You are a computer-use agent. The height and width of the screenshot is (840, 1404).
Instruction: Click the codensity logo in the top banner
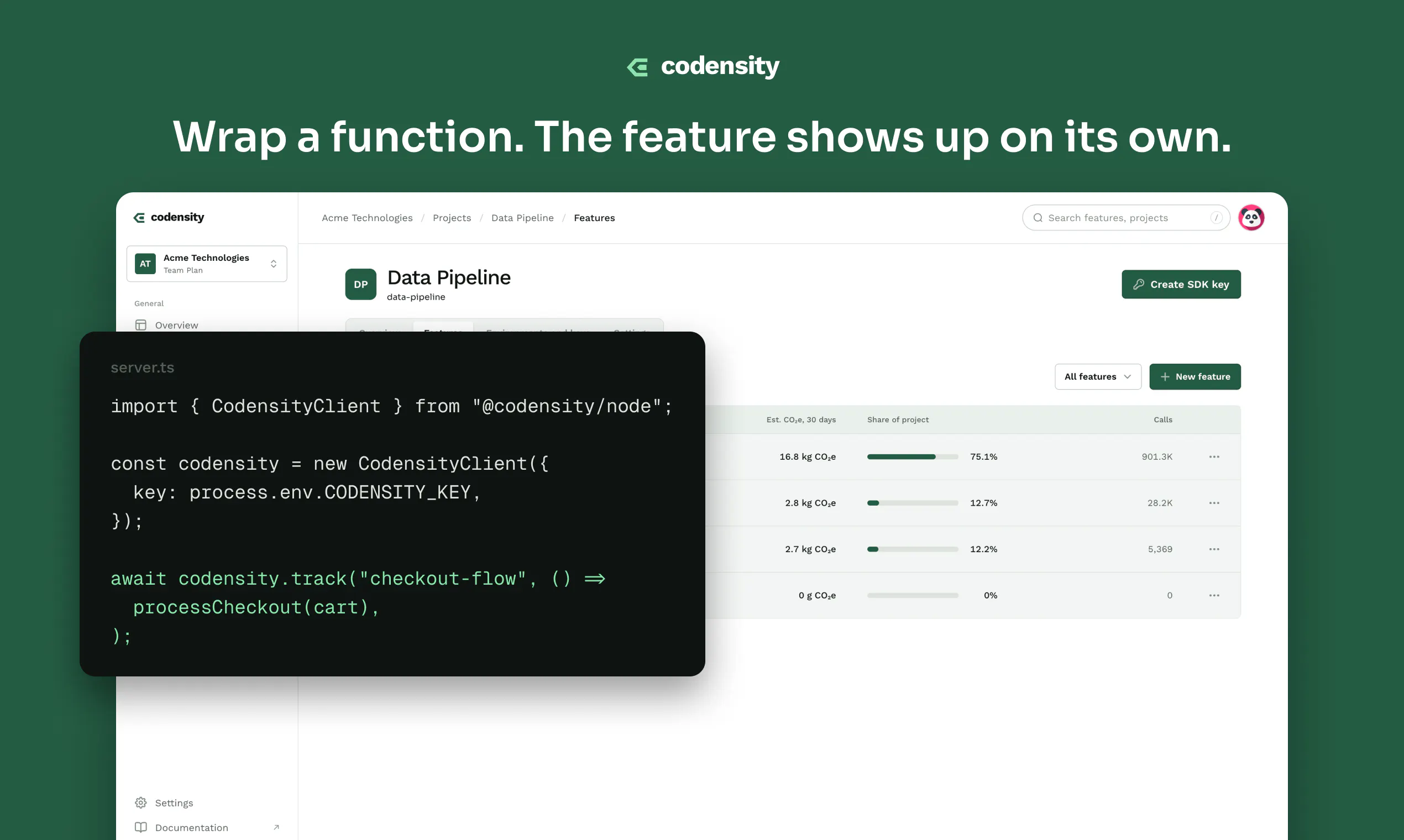pyautogui.click(x=702, y=66)
